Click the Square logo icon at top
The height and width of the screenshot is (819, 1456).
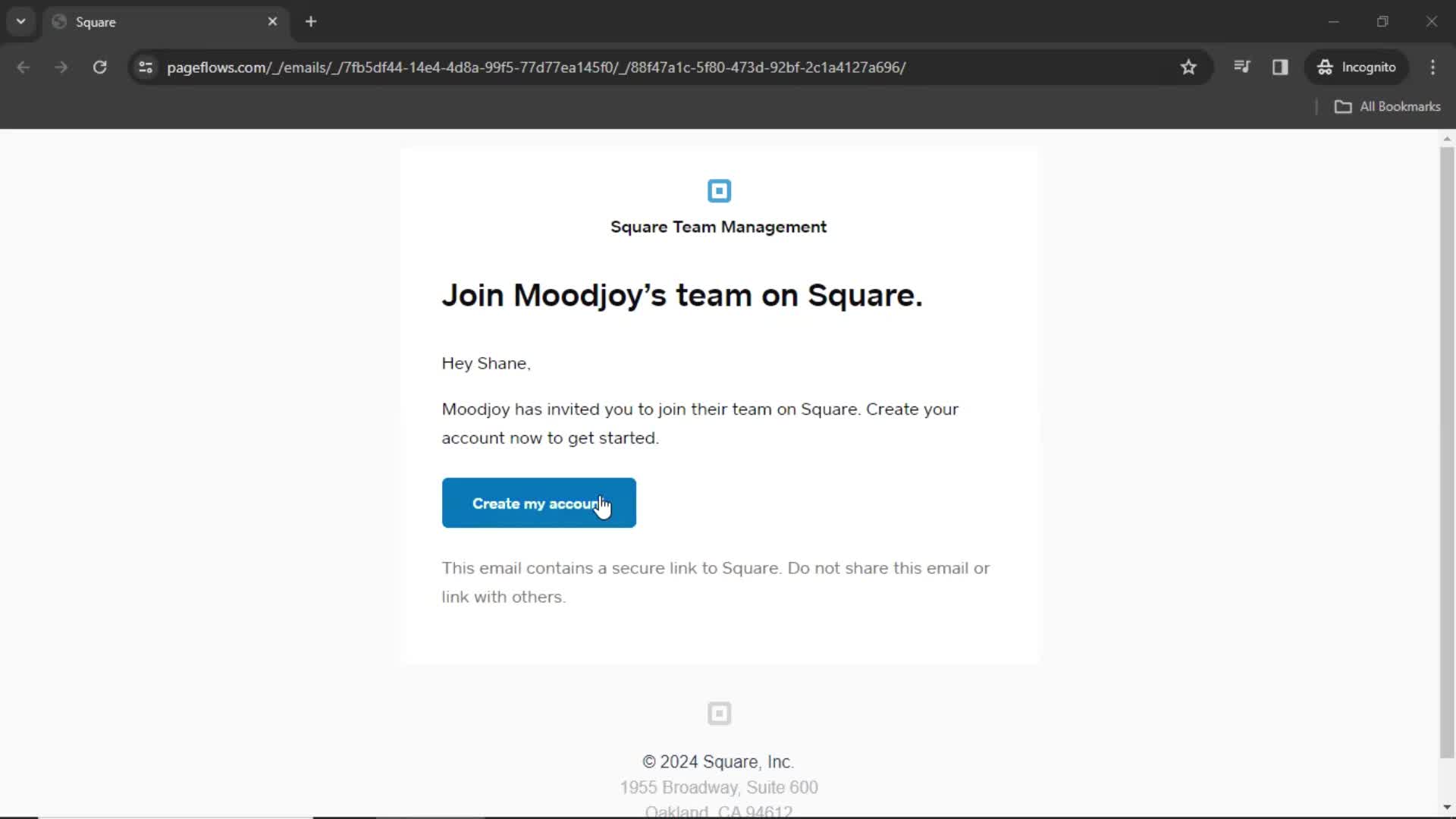coord(719,191)
